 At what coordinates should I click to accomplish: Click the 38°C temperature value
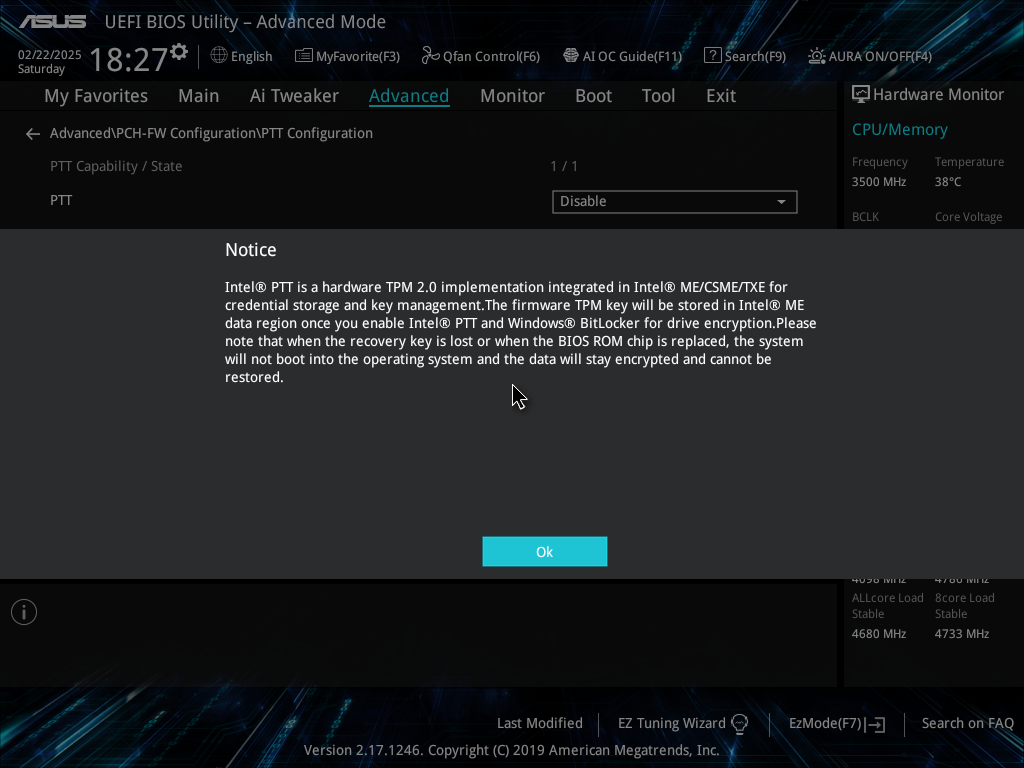948,182
